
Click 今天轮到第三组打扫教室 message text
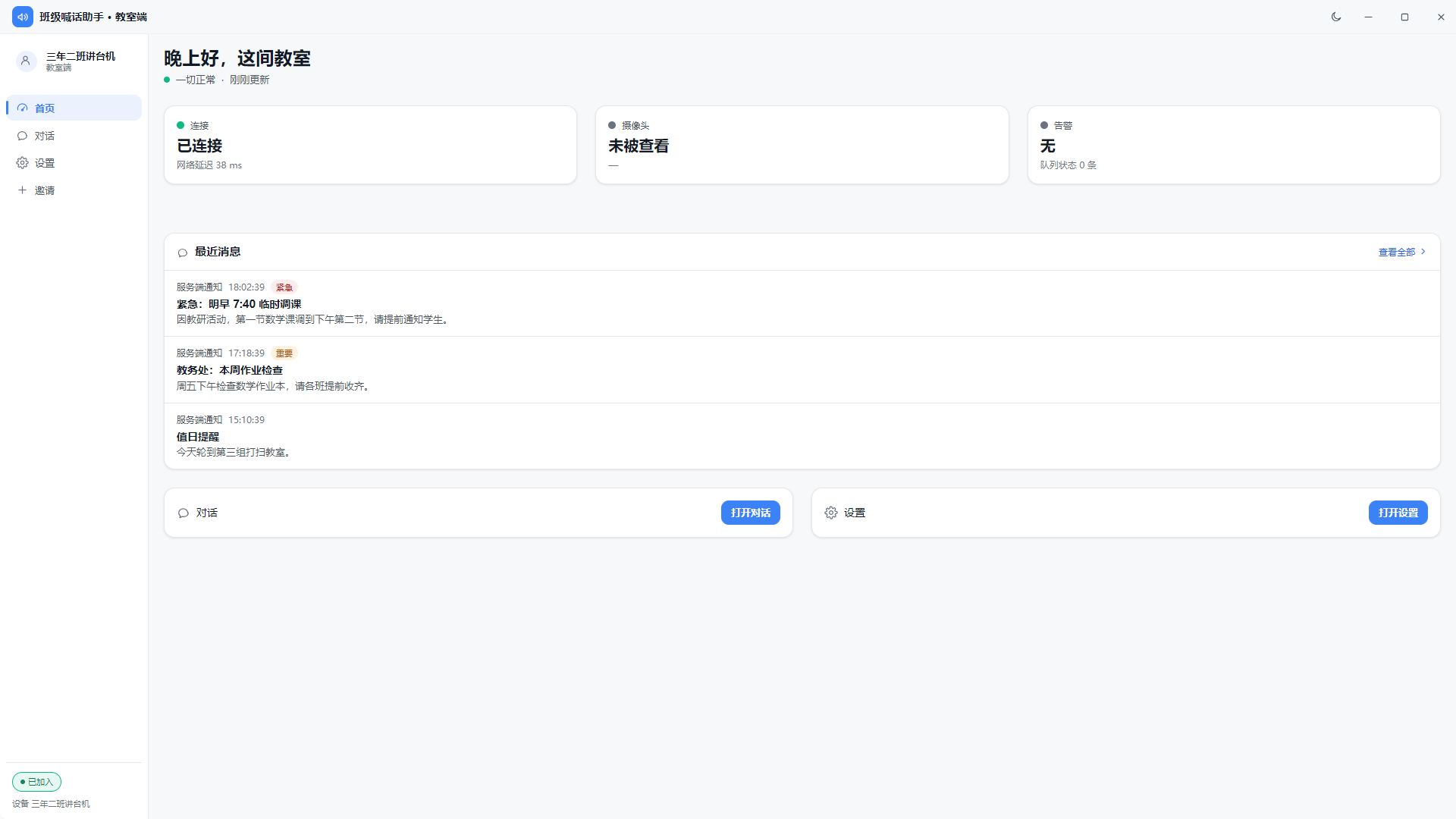[x=234, y=453]
